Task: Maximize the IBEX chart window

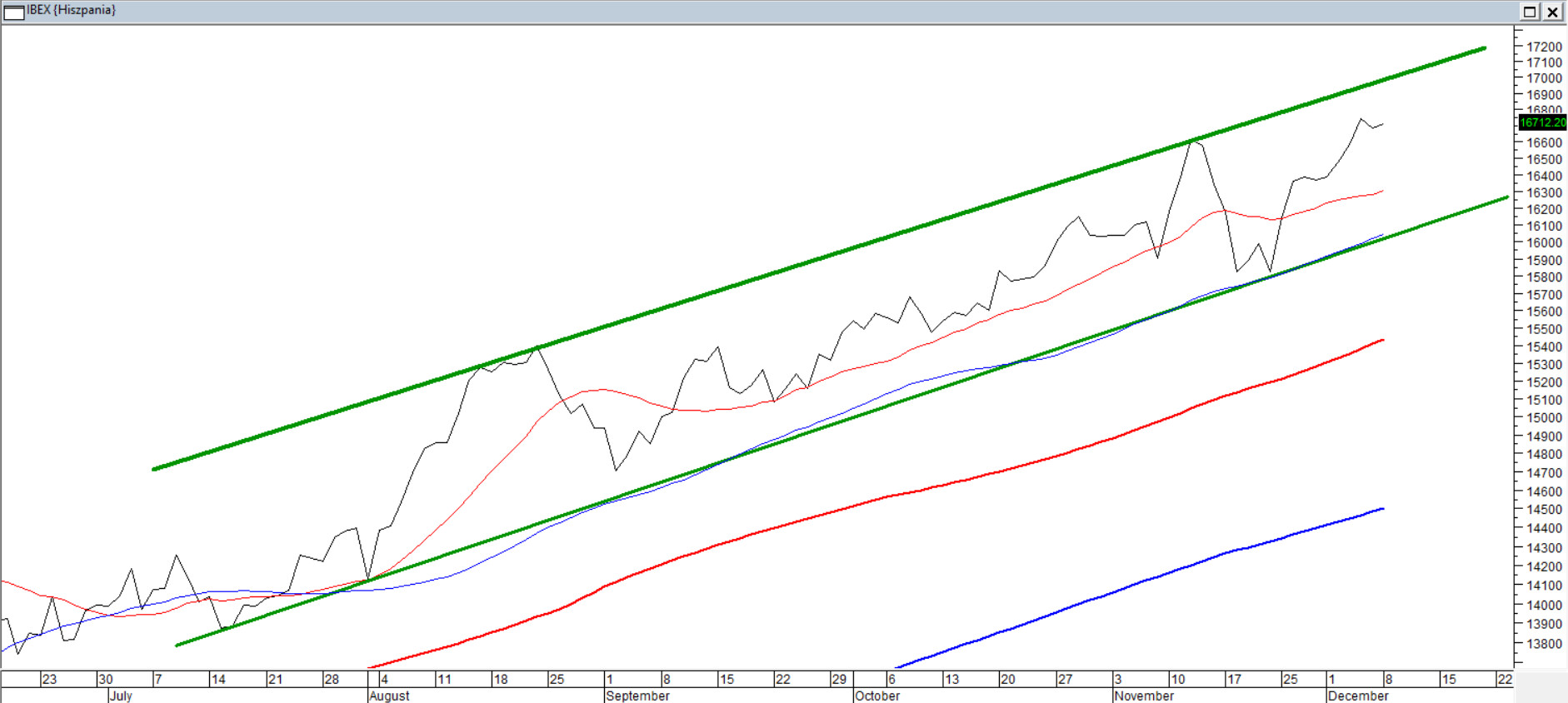Action: [1530, 12]
